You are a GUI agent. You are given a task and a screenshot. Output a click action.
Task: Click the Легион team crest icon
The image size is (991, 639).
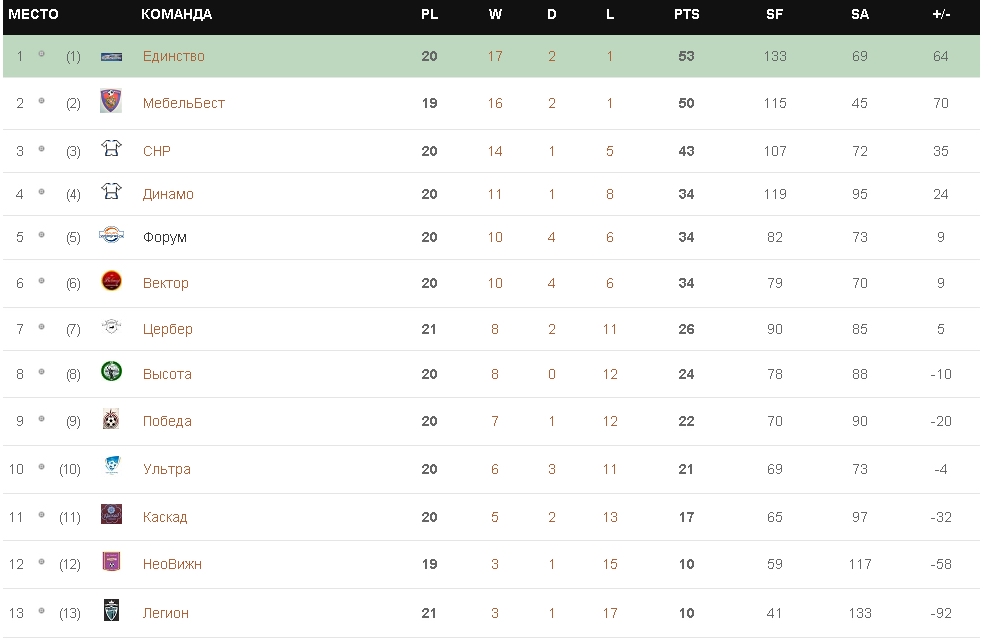point(111,611)
